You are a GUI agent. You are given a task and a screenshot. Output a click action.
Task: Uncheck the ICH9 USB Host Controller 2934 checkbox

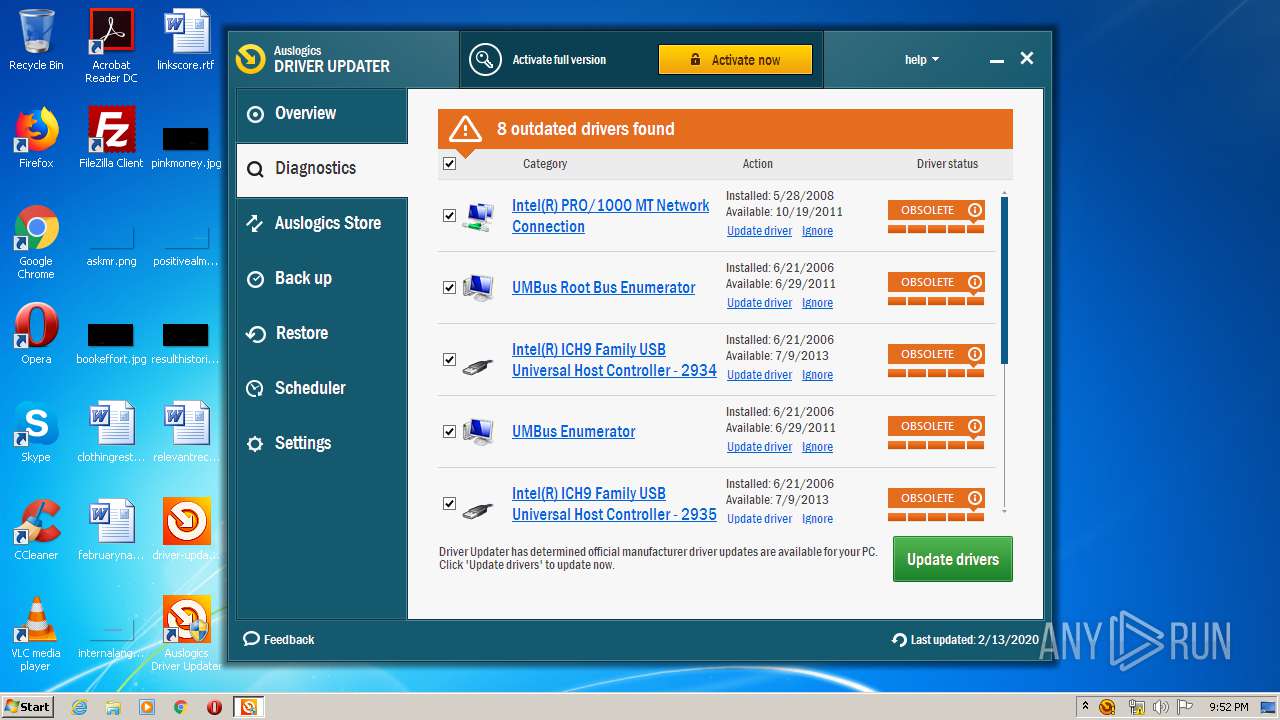tap(449, 359)
